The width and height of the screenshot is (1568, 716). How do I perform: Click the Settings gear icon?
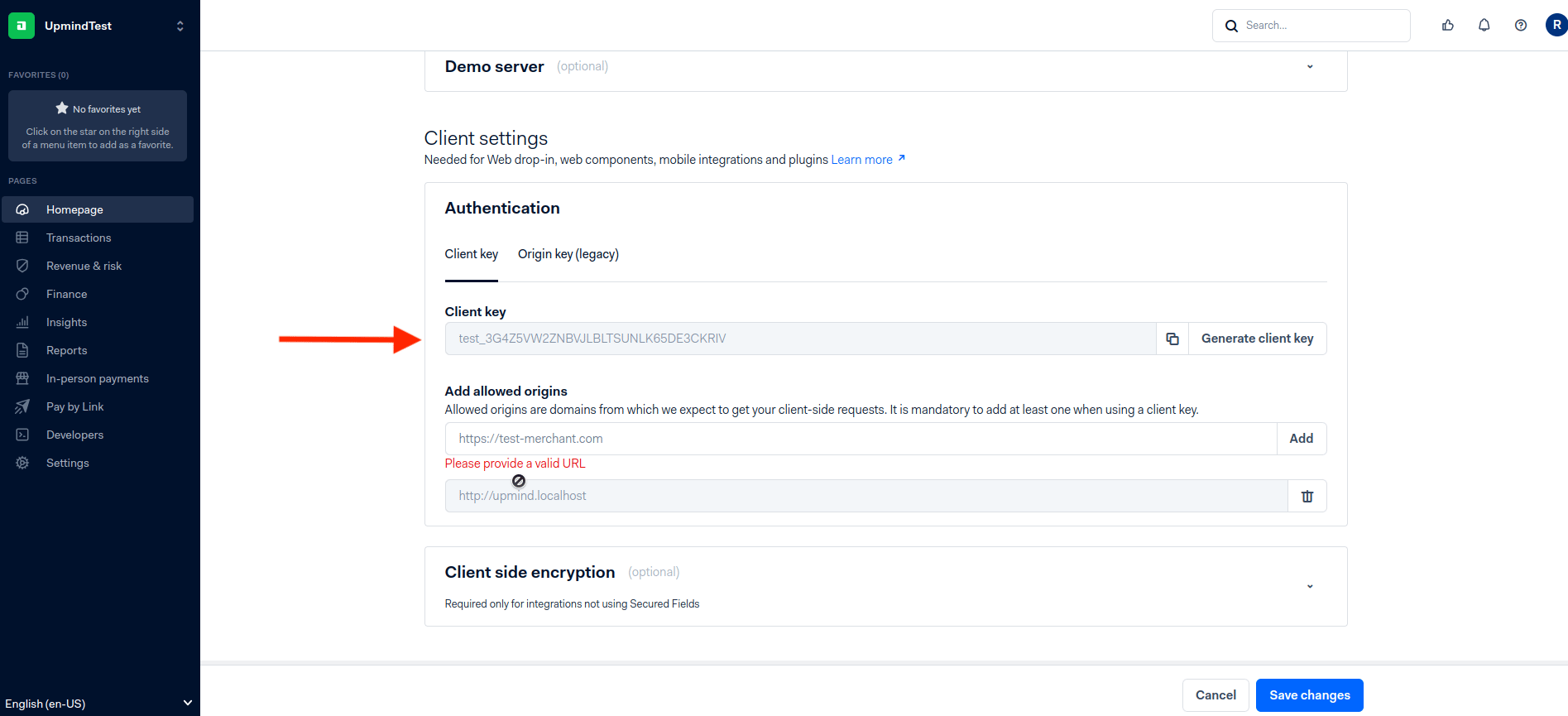22,463
